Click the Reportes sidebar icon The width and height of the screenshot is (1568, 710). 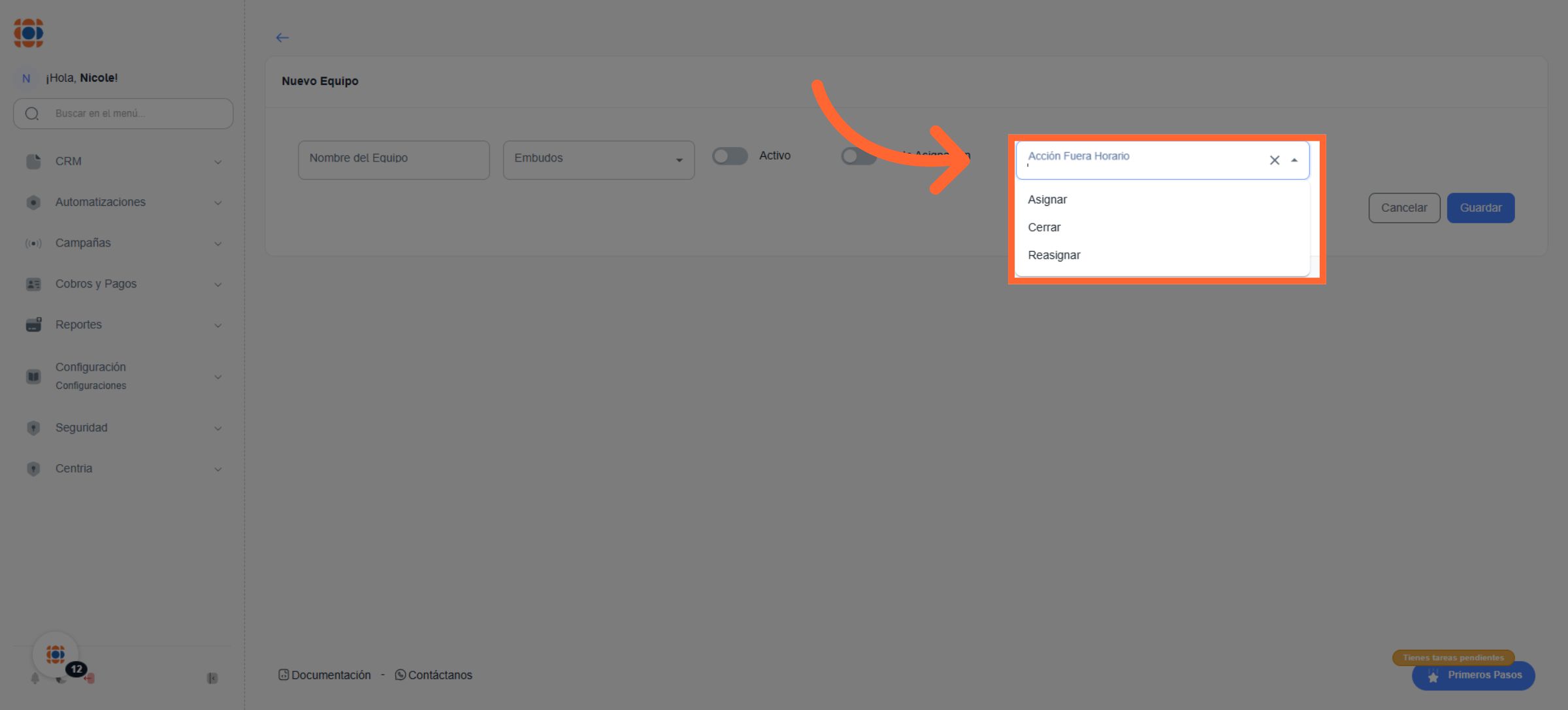coord(33,324)
